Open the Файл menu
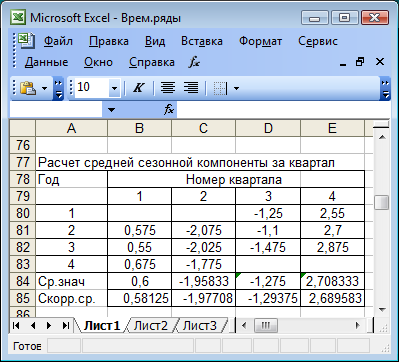Screen dimensions: 399x362 58,41
